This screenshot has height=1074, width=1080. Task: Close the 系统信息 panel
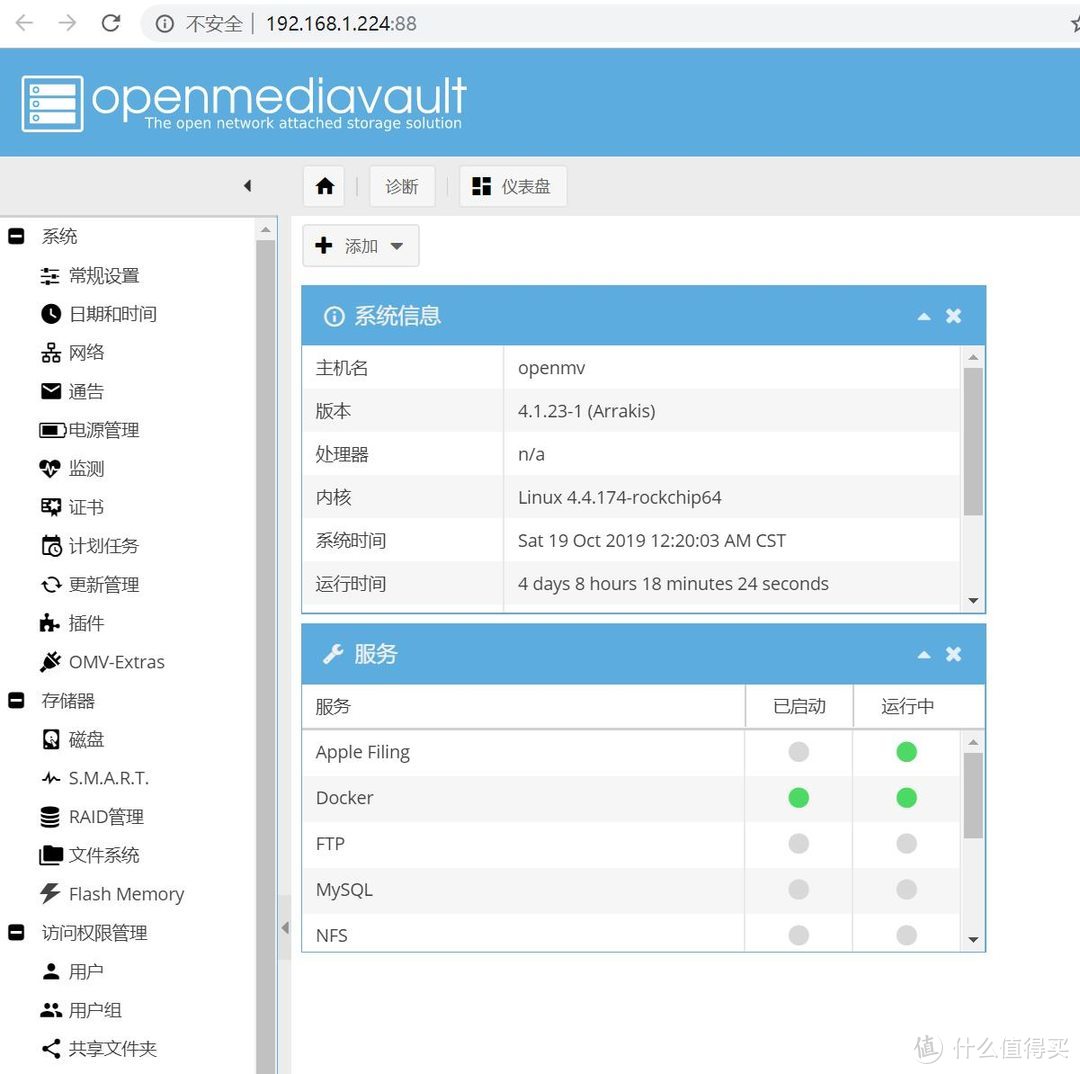click(x=953, y=316)
